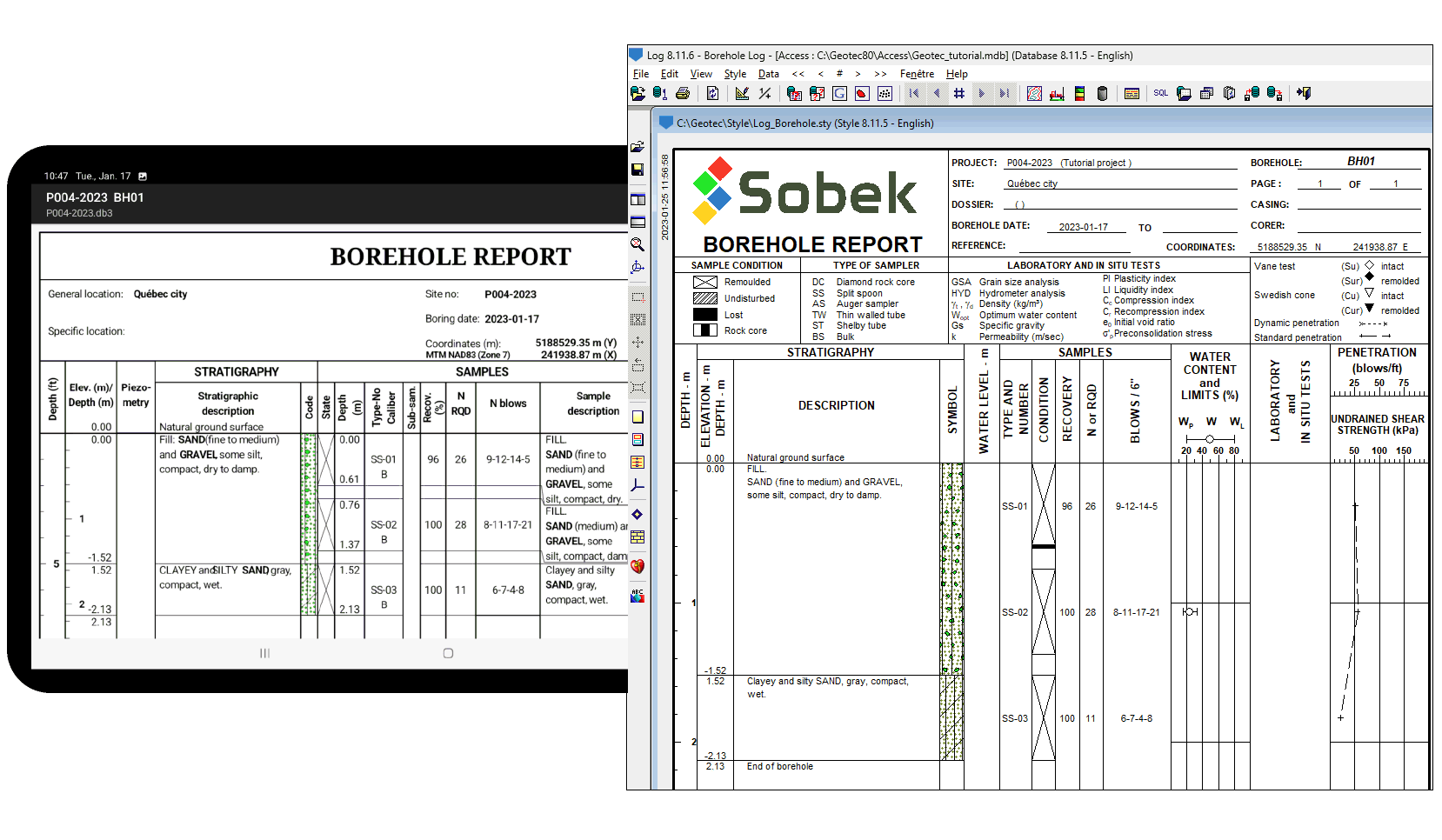The image size is (1442, 840).
Task: Click the brick wall pattern icon in sidebar
Action: click(638, 537)
